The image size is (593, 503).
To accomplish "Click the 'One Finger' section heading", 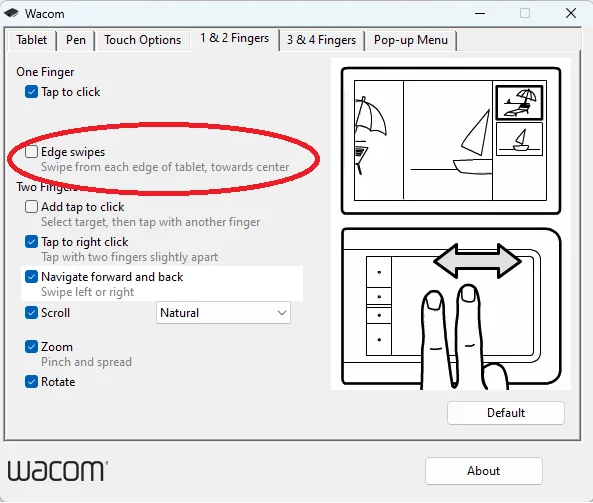I will (x=45, y=72).
